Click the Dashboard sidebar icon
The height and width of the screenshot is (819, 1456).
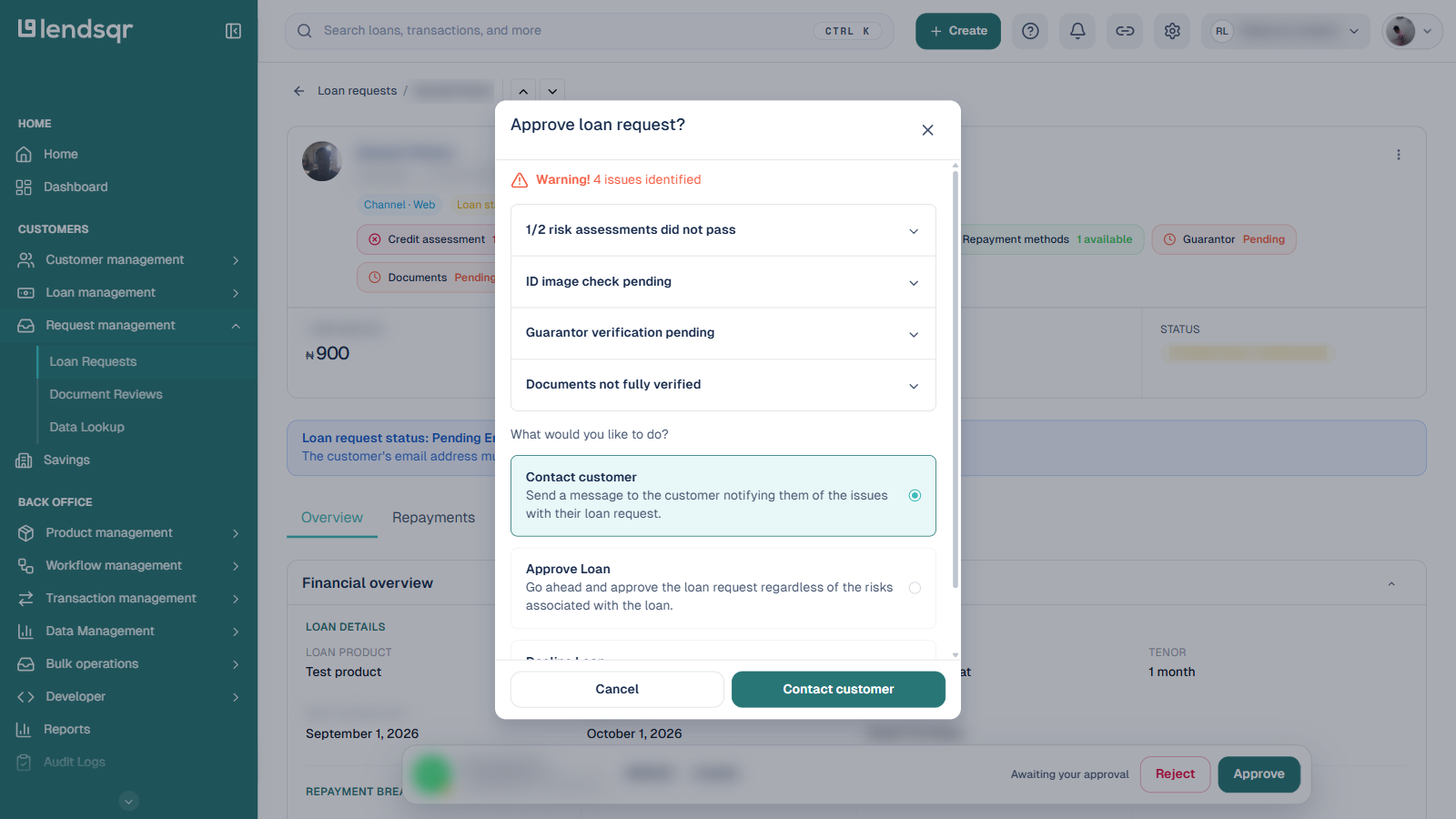tap(24, 187)
